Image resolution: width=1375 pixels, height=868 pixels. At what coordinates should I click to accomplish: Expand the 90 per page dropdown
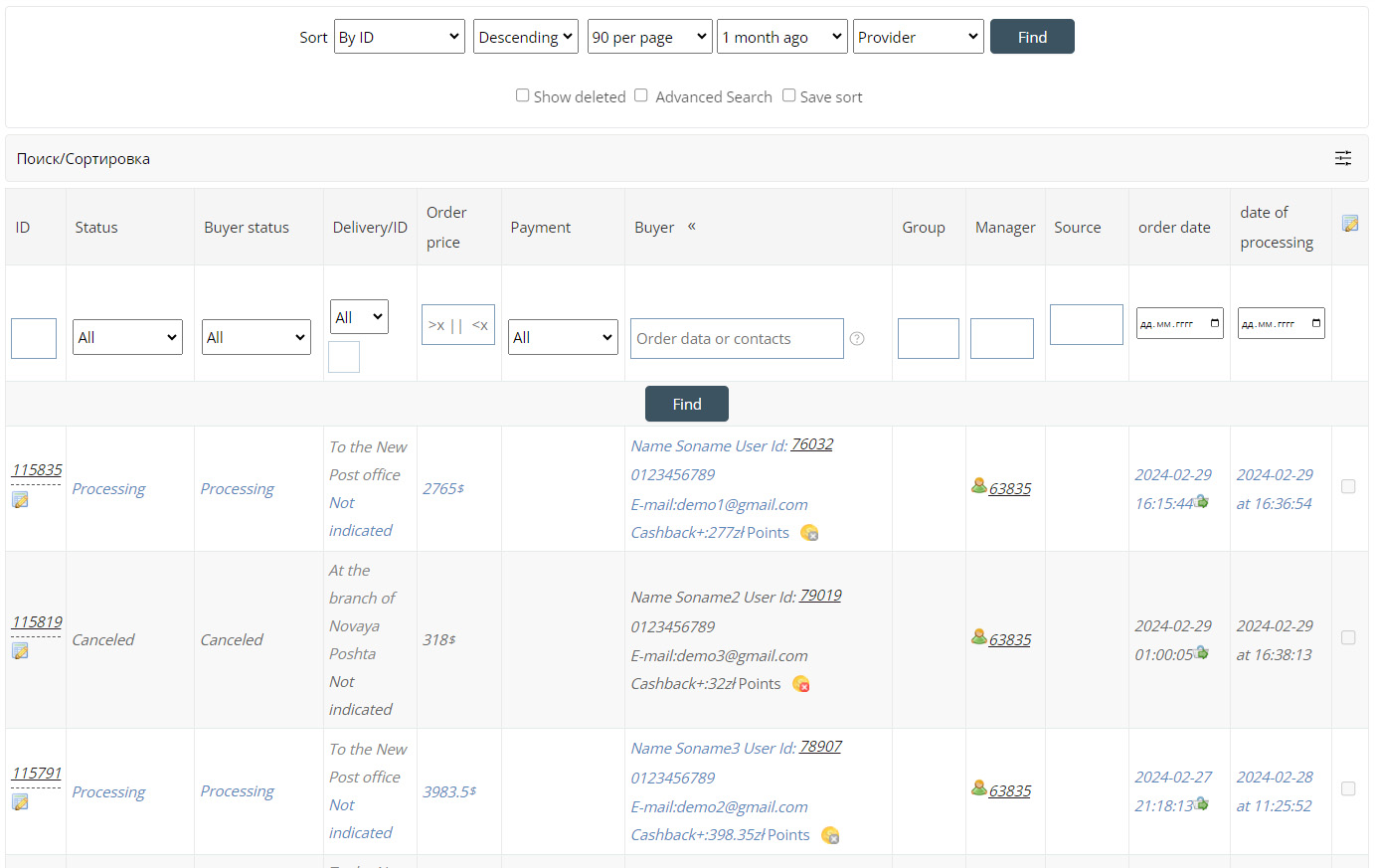click(649, 37)
